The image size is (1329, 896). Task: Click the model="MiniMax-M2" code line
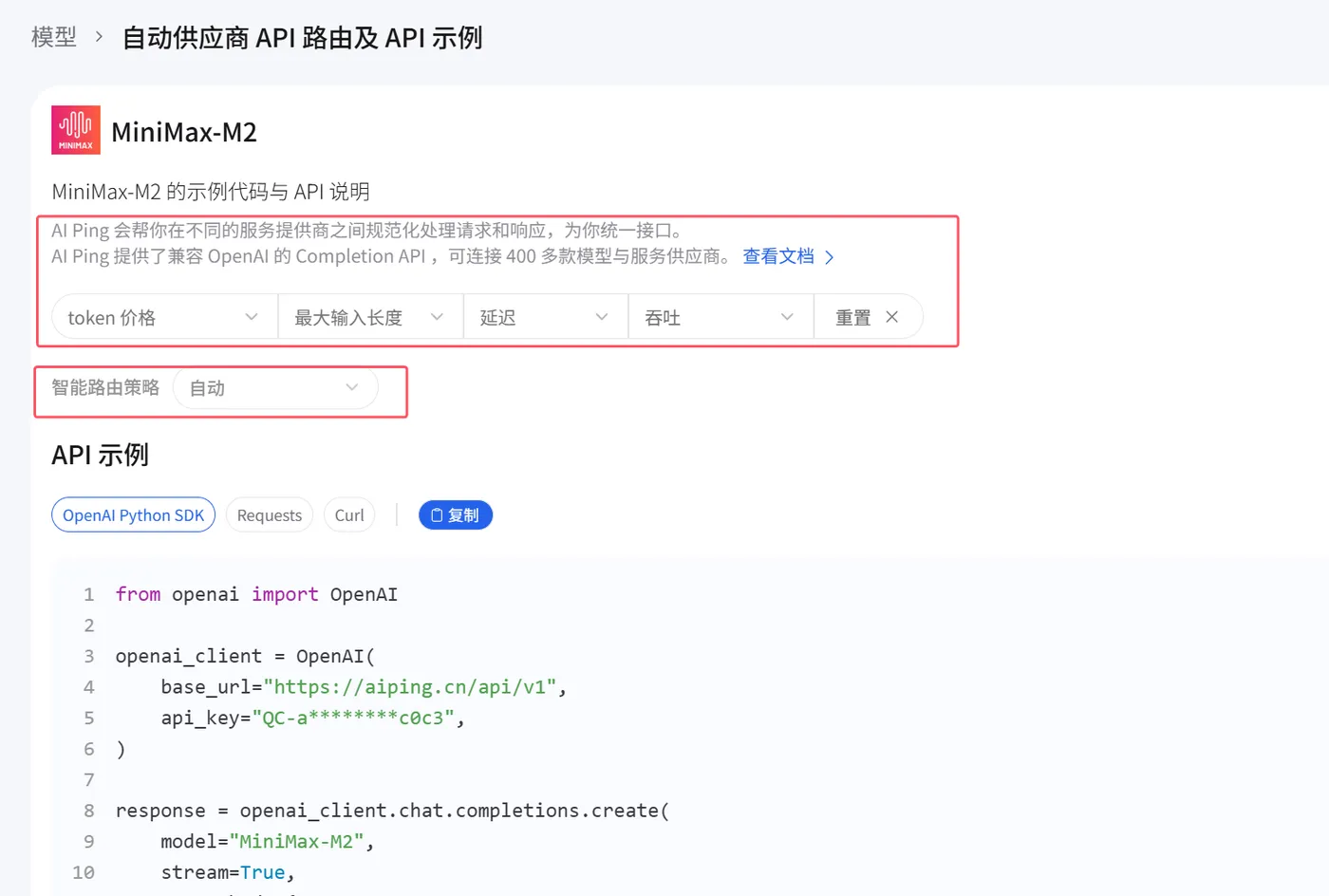coord(267,841)
